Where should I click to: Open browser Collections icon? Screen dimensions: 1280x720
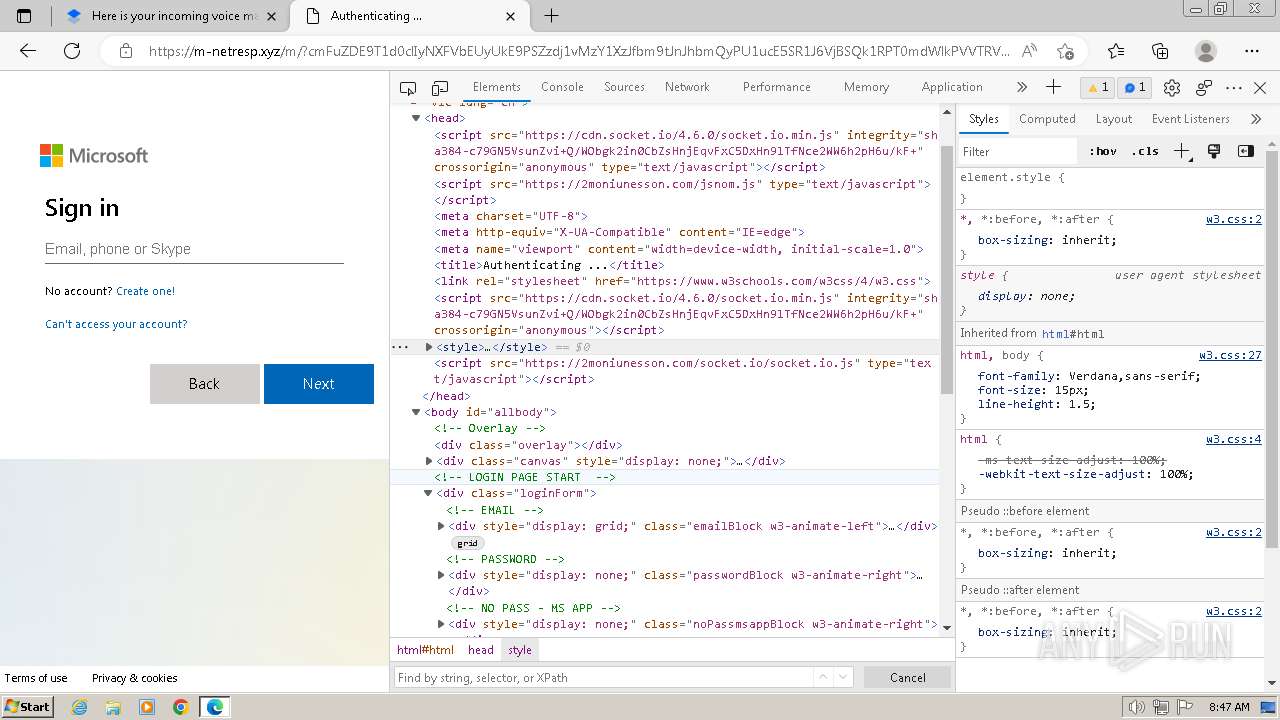[x=1160, y=51]
